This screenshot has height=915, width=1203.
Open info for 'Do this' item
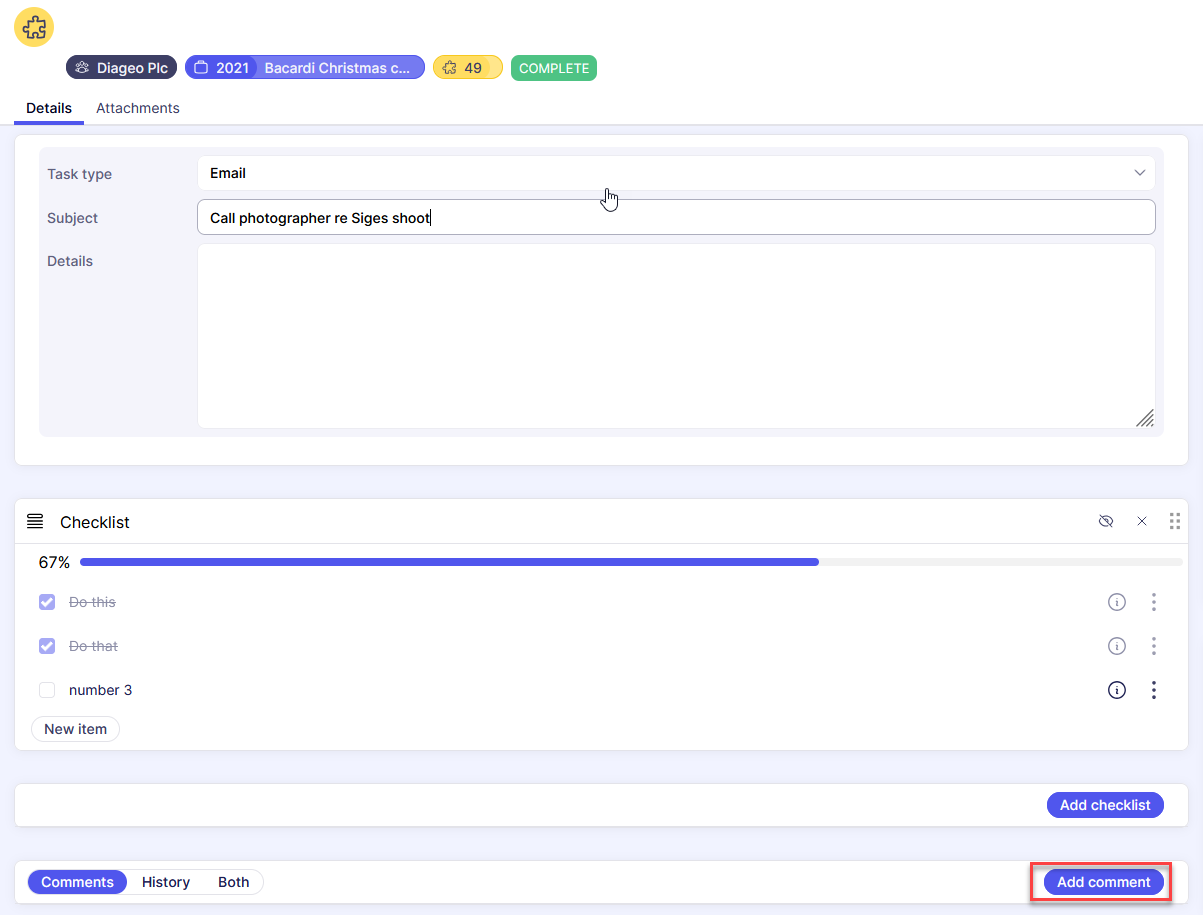tap(1117, 602)
